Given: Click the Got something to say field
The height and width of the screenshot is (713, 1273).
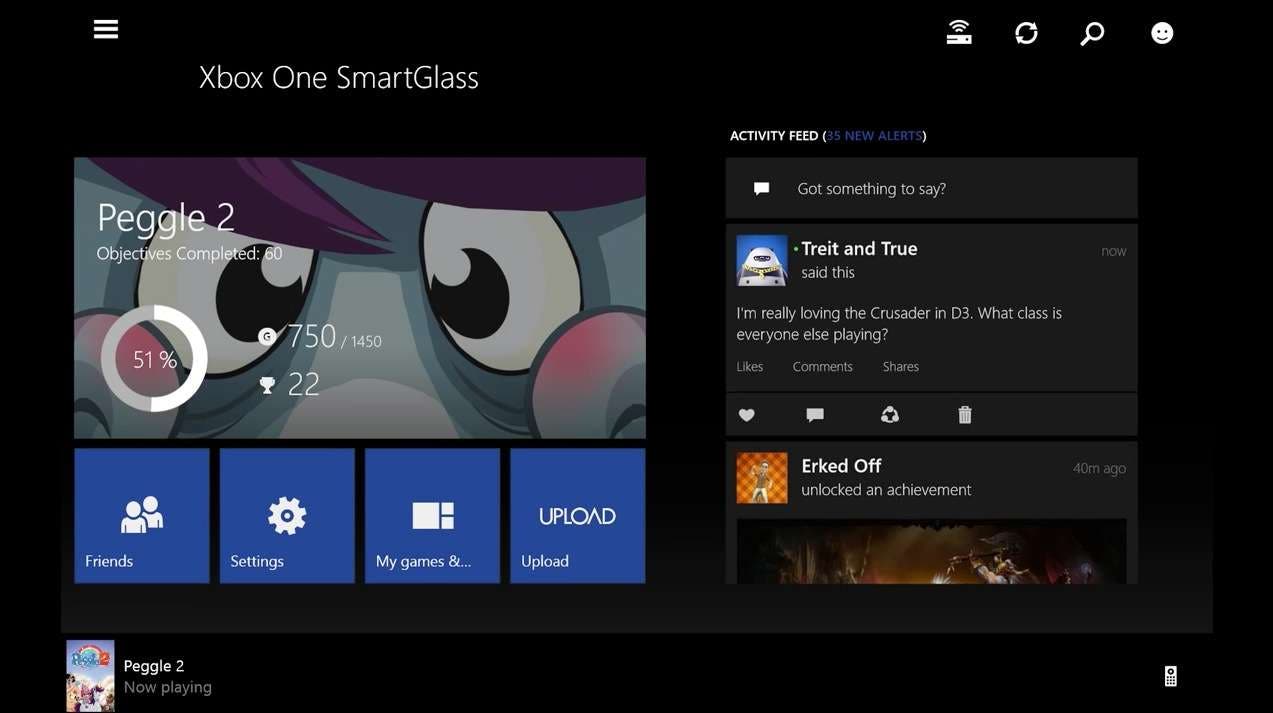Looking at the screenshot, I should coord(932,188).
